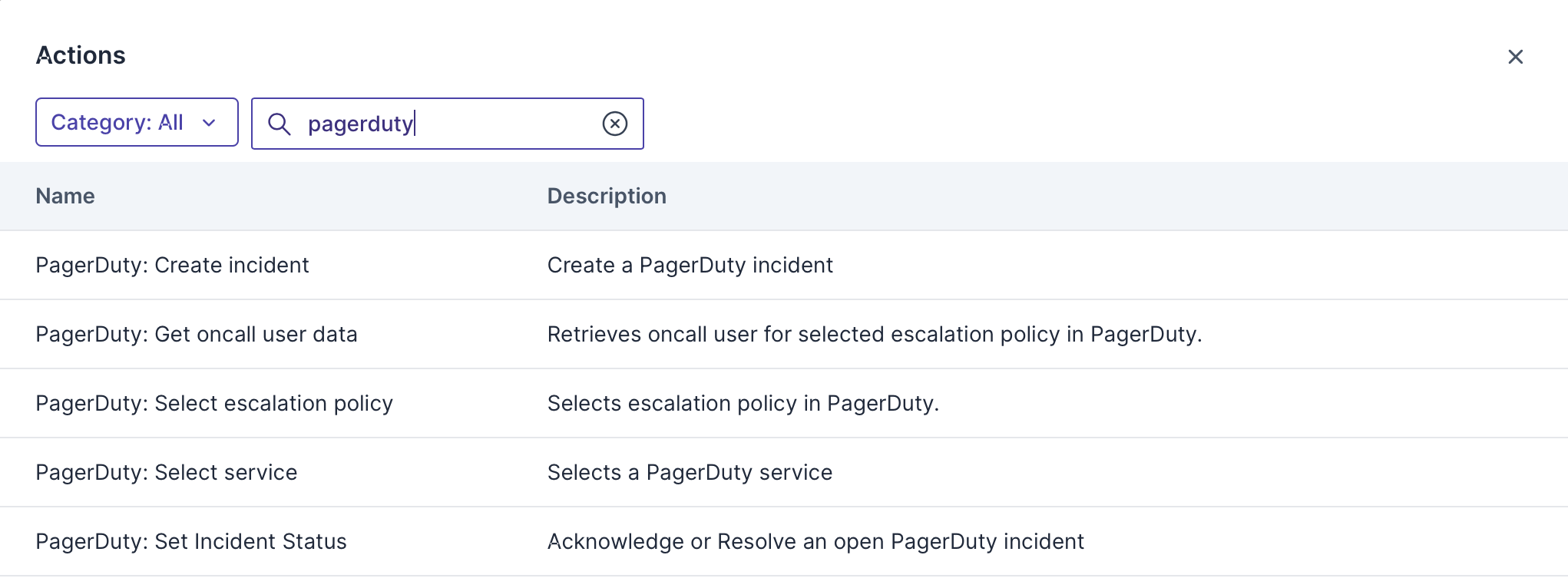Screen dimensions: 1568x588
Task: Click description 'Selects escalation policy in PagerDuty.'
Action: 743,404
